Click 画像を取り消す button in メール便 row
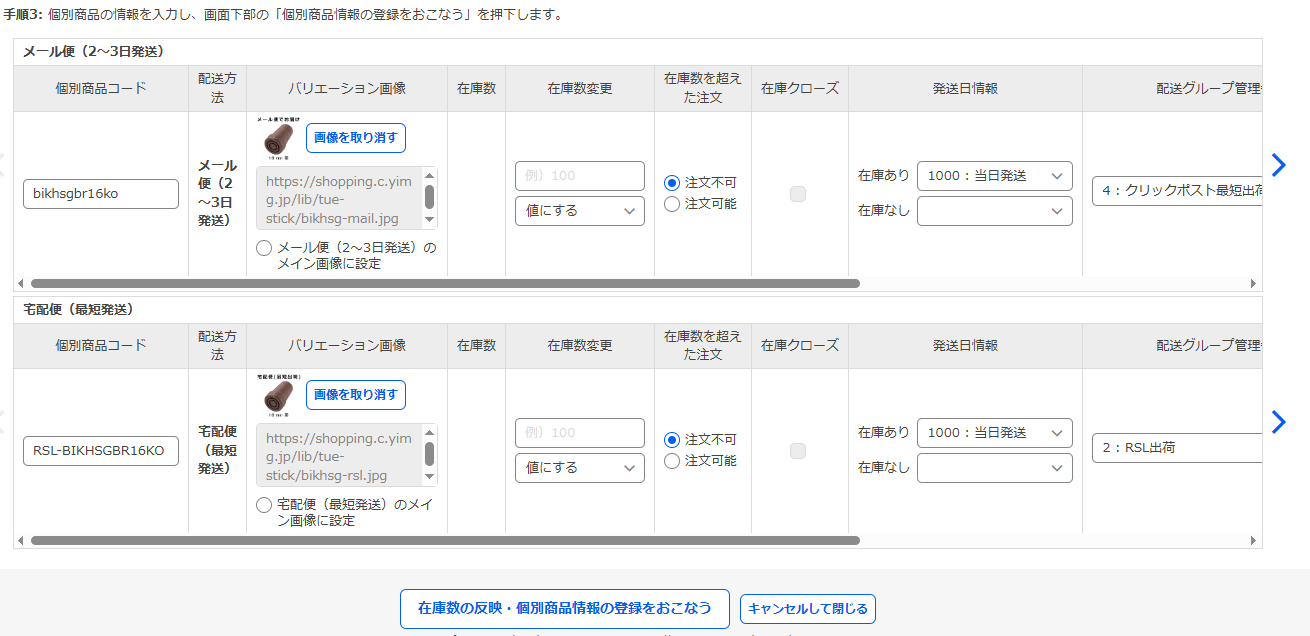1310x636 pixels. coord(355,138)
